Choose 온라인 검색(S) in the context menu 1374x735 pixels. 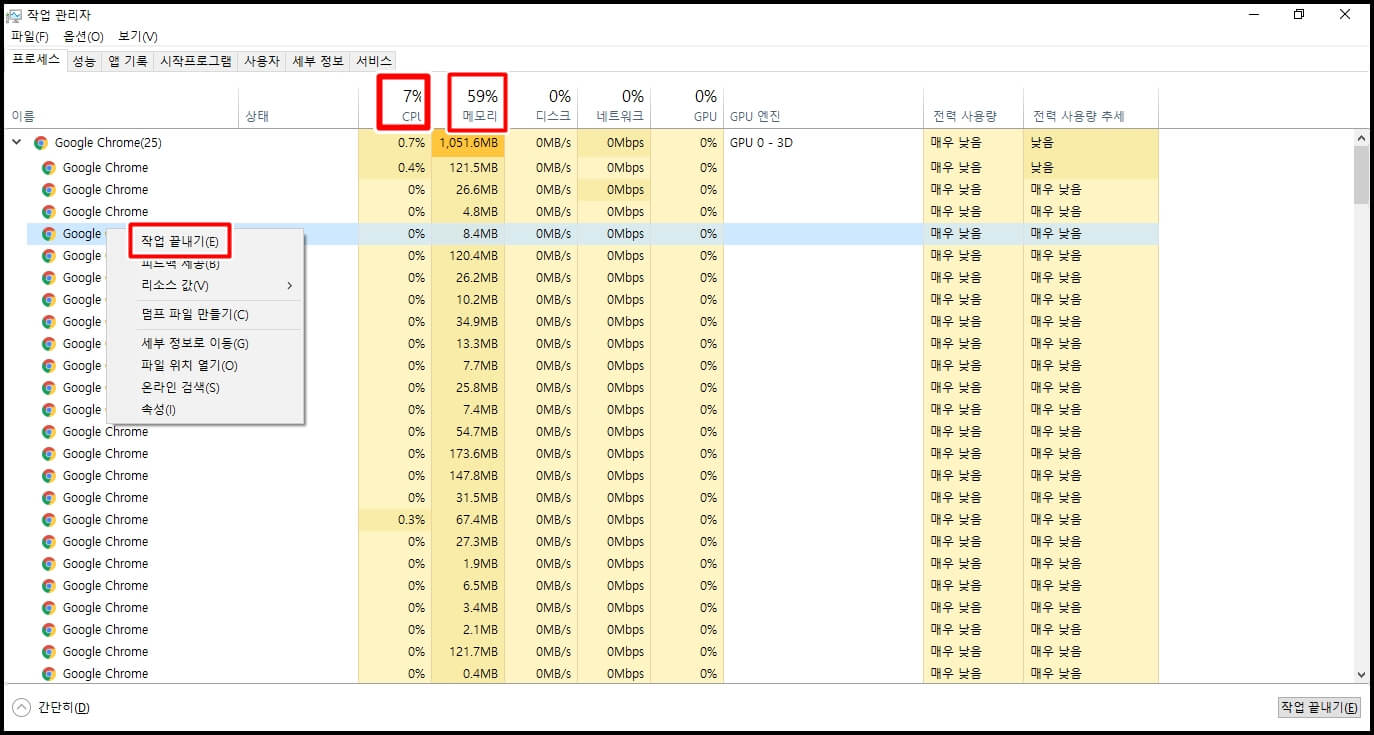(204, 388)
